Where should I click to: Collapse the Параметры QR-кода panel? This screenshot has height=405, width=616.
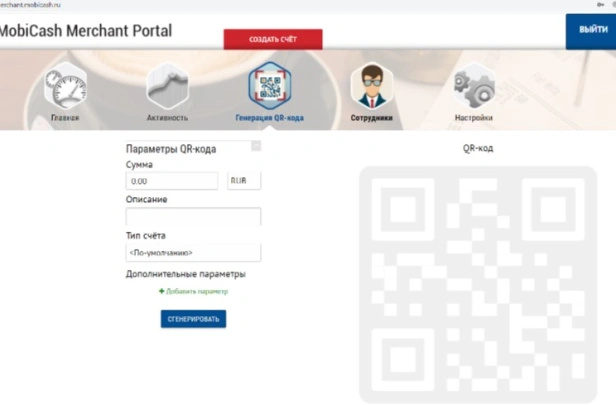point(256,146)
